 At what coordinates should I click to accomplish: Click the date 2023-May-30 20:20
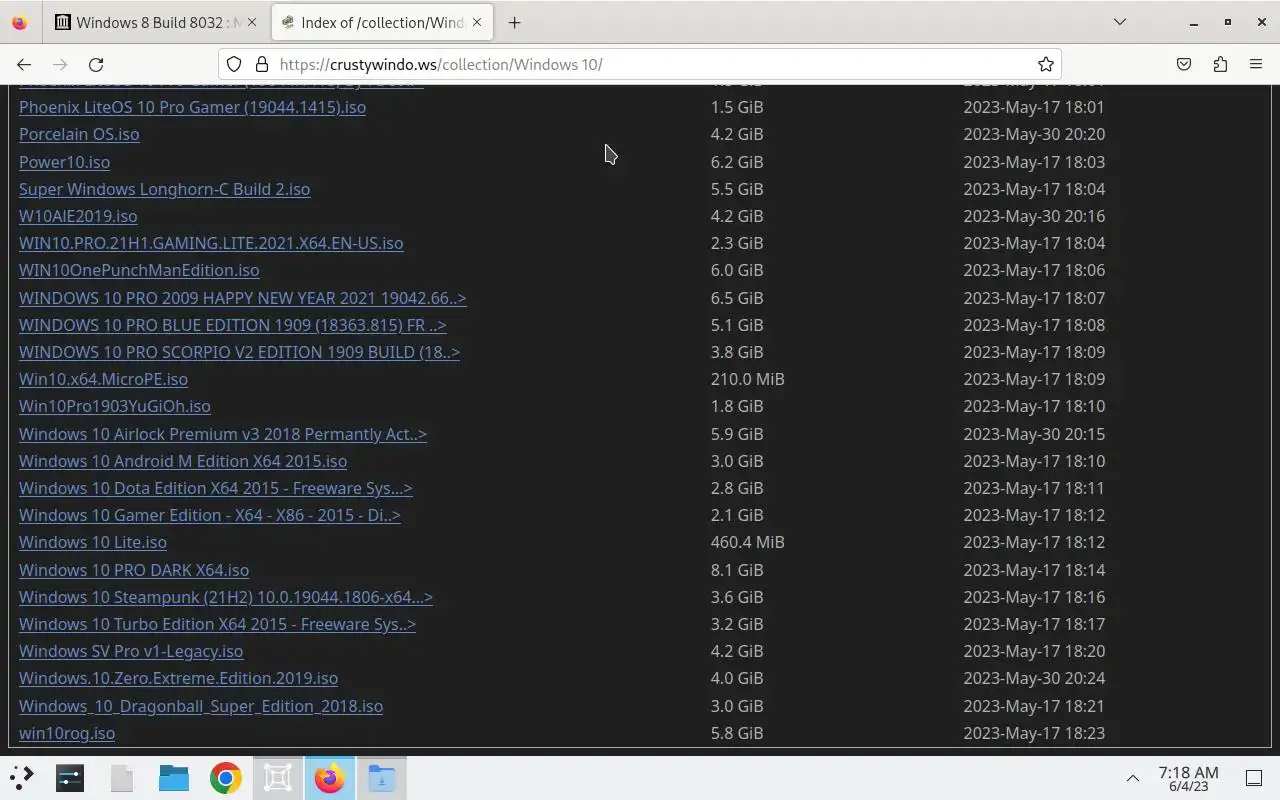(x=1034, y=134)
